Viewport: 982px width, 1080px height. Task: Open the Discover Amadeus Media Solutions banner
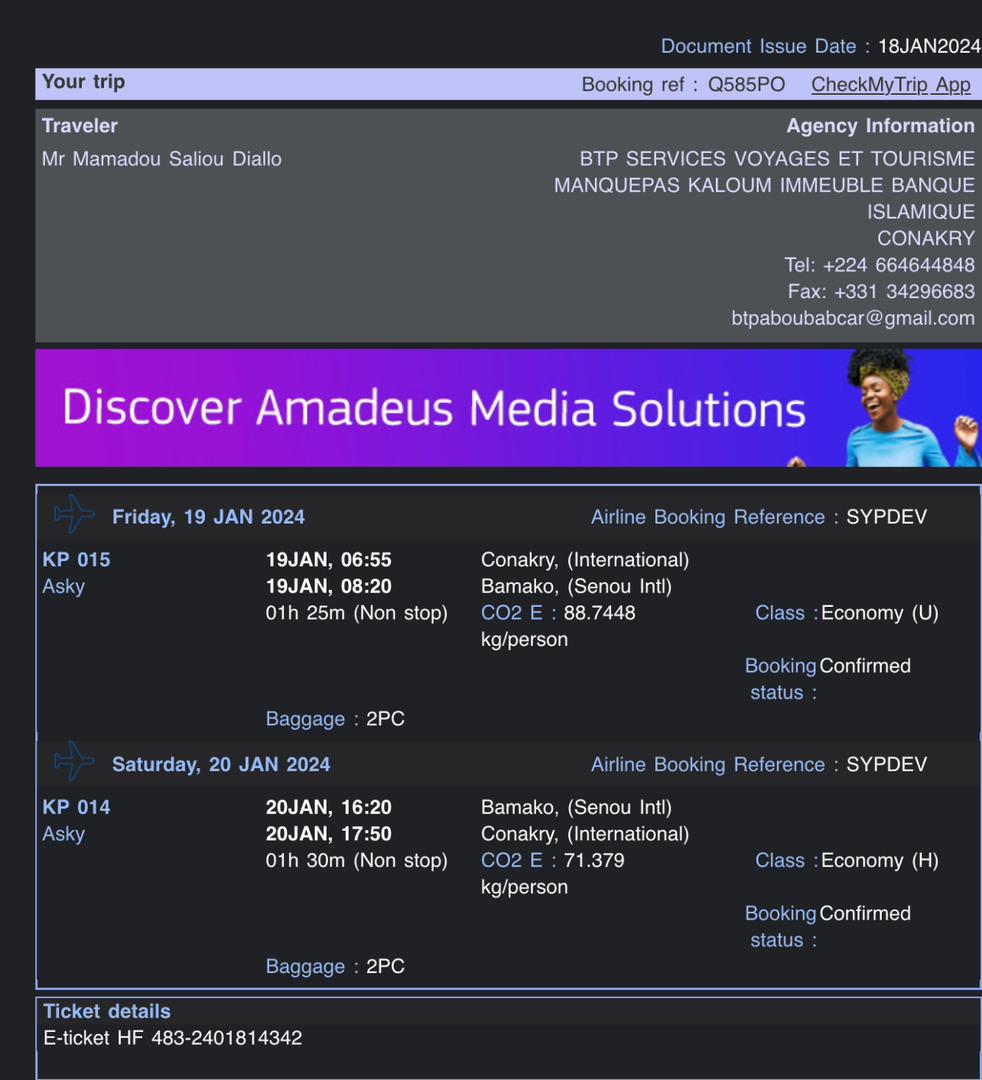508,408
